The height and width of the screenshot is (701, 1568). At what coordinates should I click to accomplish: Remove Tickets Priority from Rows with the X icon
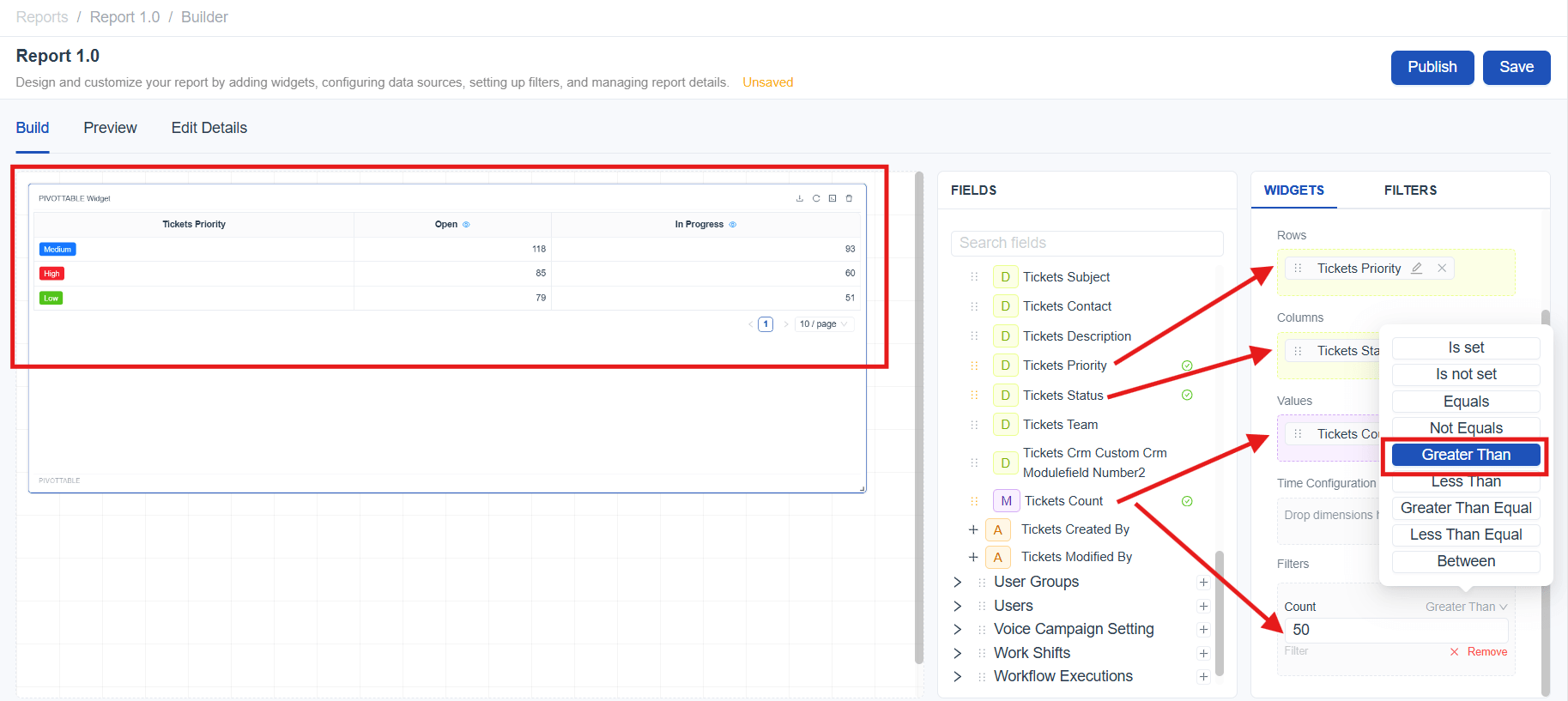click(x=1442, y=269)
